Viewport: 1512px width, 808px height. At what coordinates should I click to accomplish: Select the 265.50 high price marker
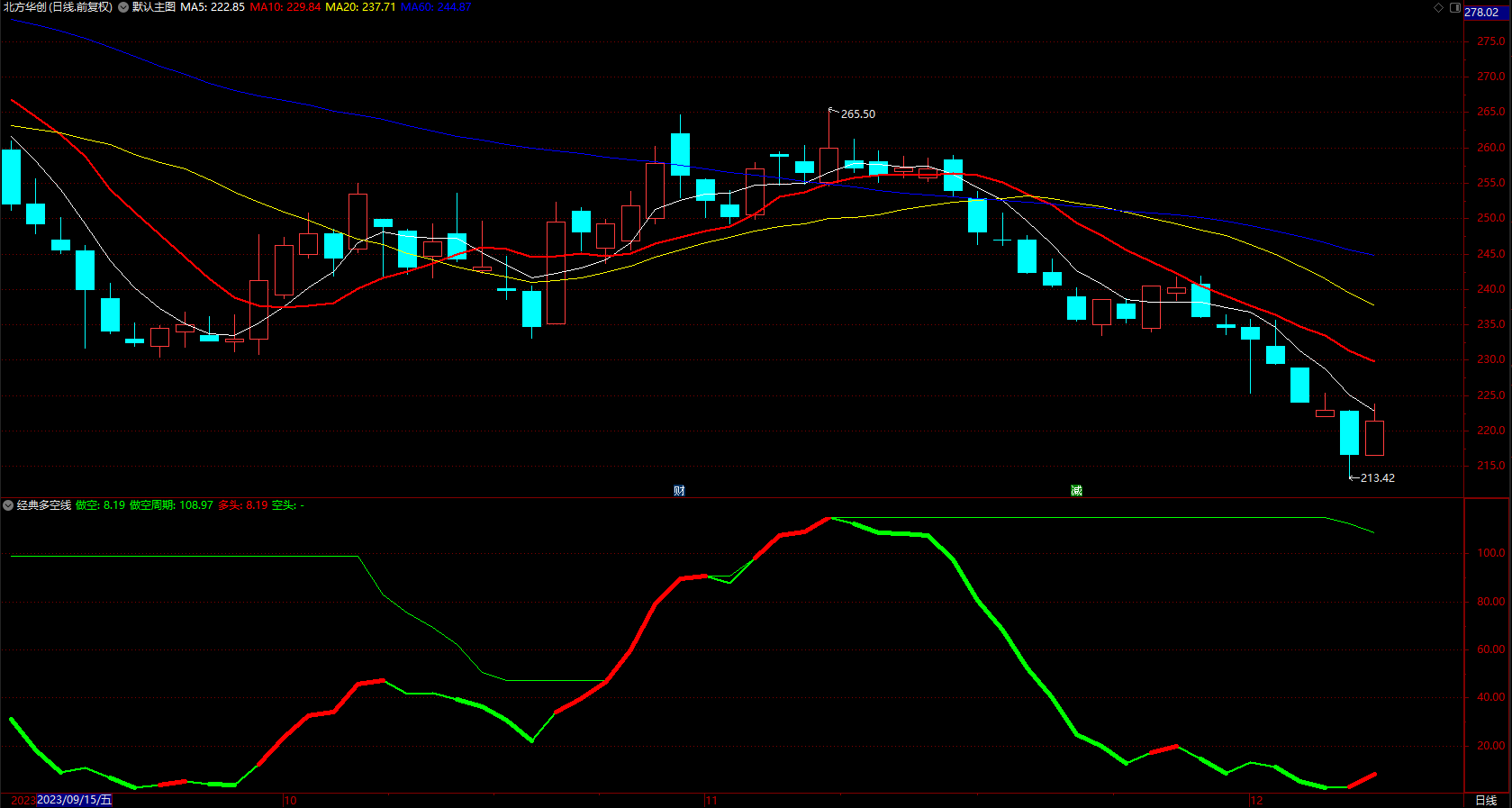[857, 114]
